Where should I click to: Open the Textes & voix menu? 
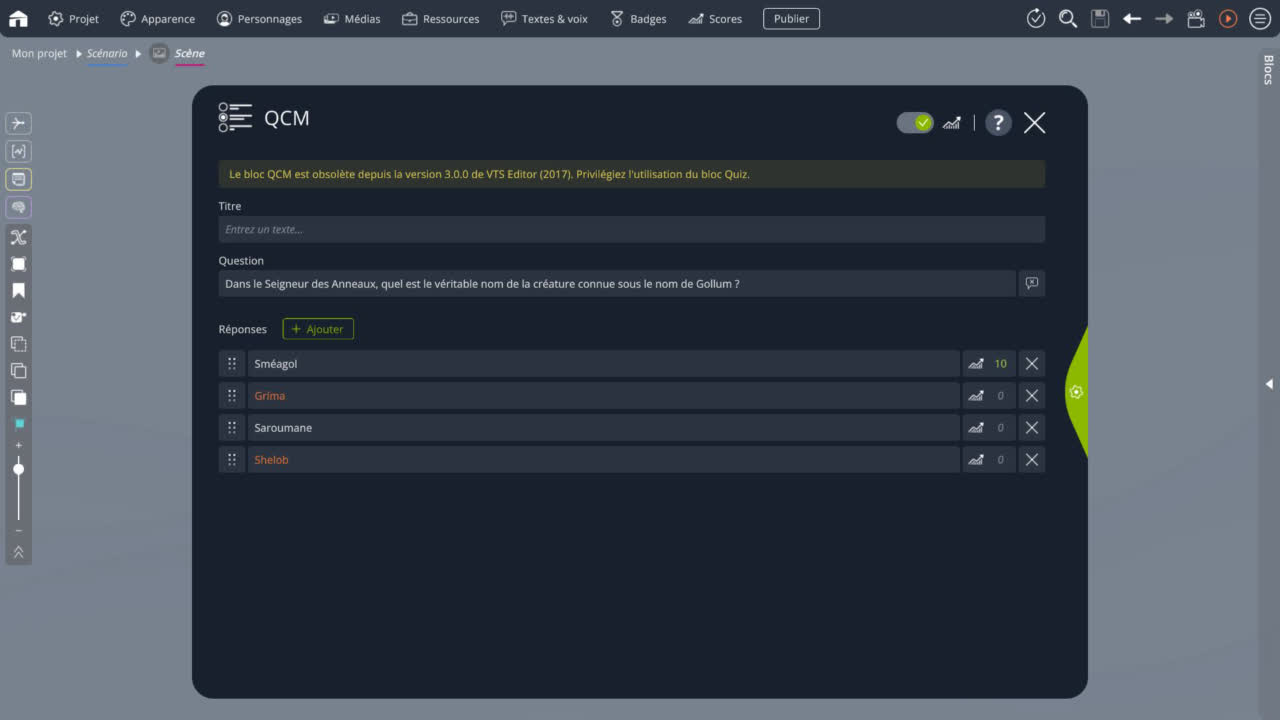coord(544,18)
